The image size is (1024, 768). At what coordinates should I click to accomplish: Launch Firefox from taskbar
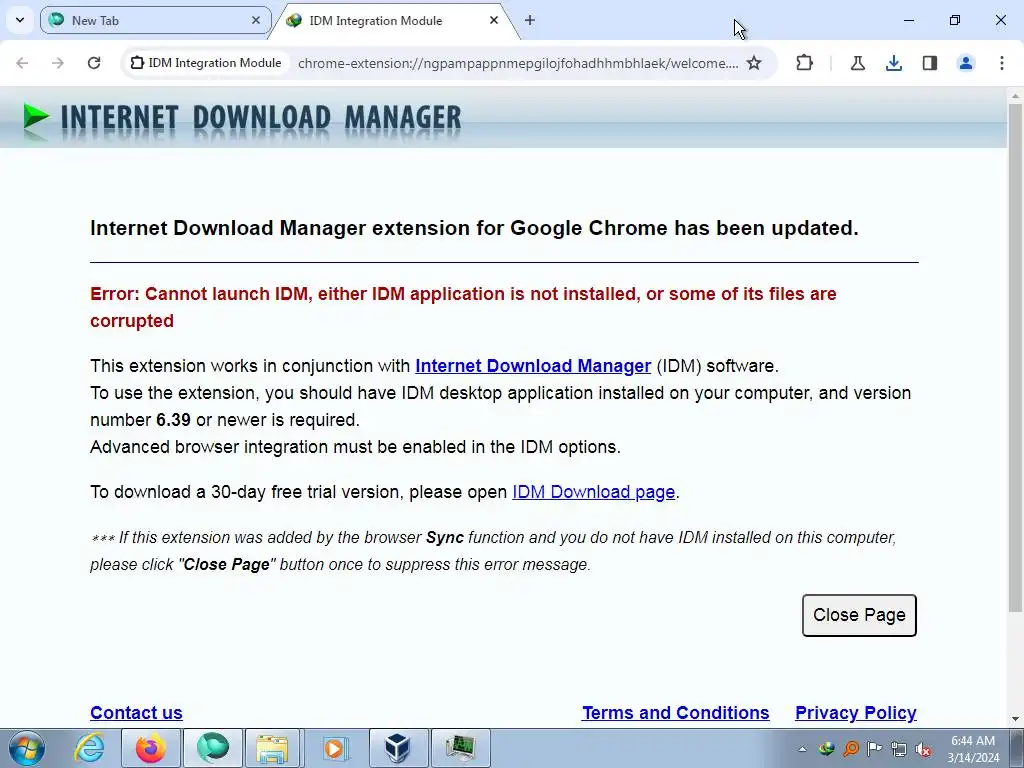tap(150, 748)
